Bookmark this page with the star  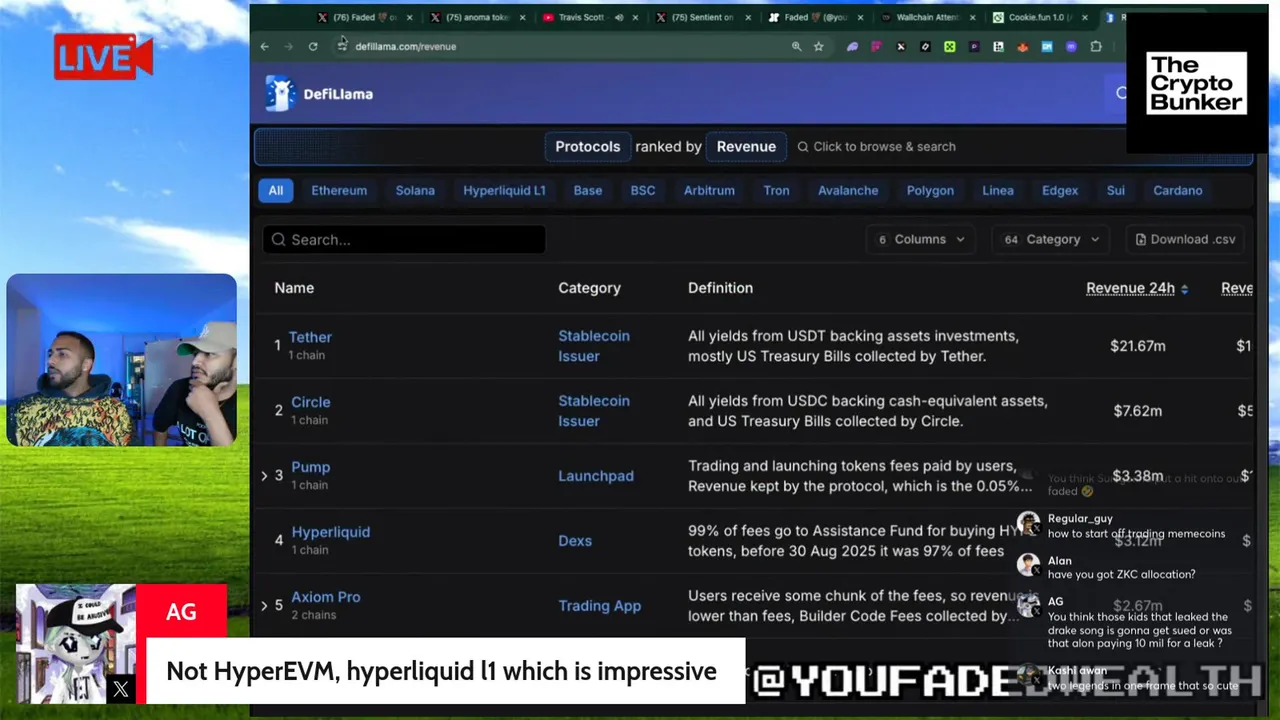tap(819, 46)
